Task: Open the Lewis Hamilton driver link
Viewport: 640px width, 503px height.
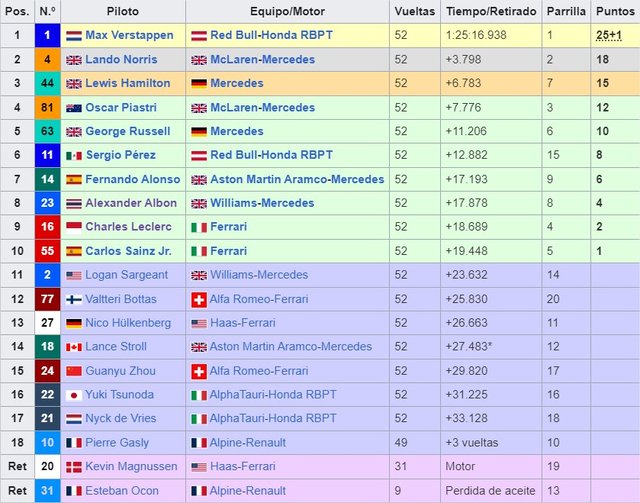Action: click(128, 83)
